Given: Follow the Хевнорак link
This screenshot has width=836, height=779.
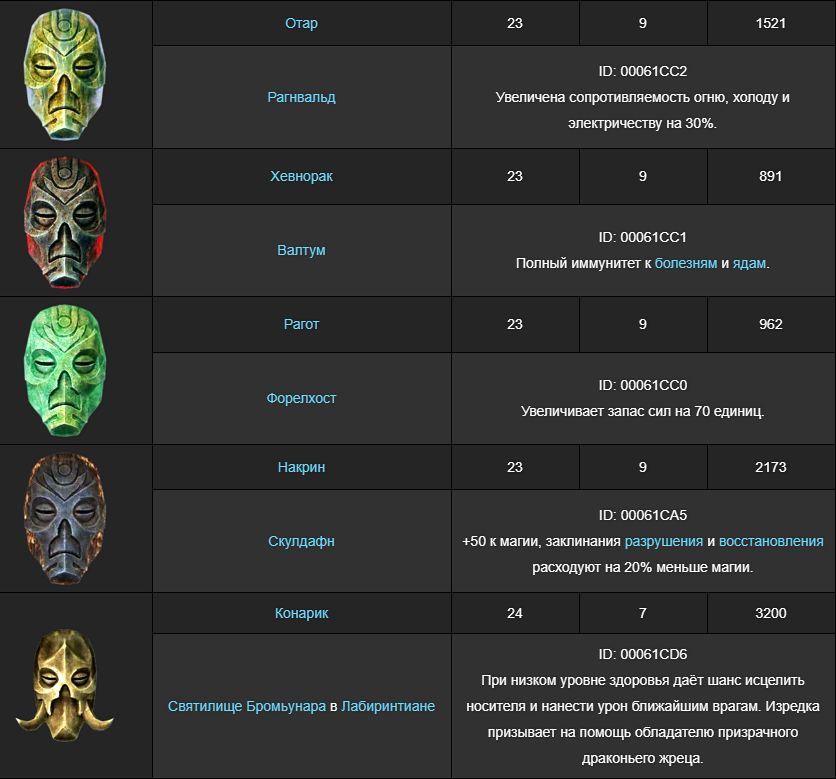Looking at the screenshot, I should coord(301,176).
